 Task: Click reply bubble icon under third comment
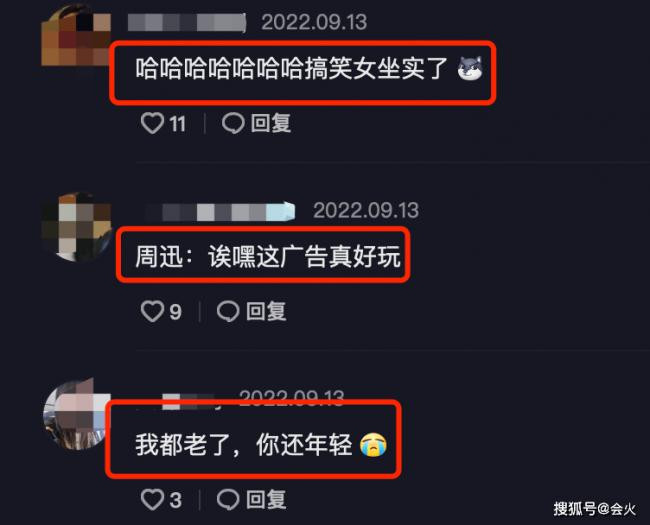(228, 499)
